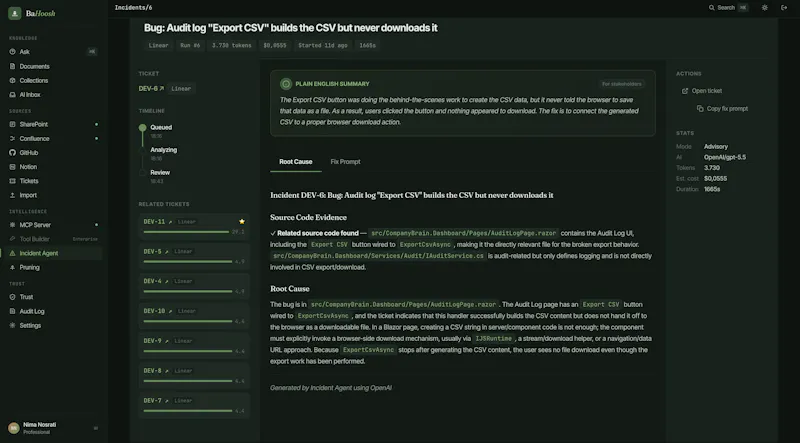Open Documents from sidebar icon

coord(13,66)
